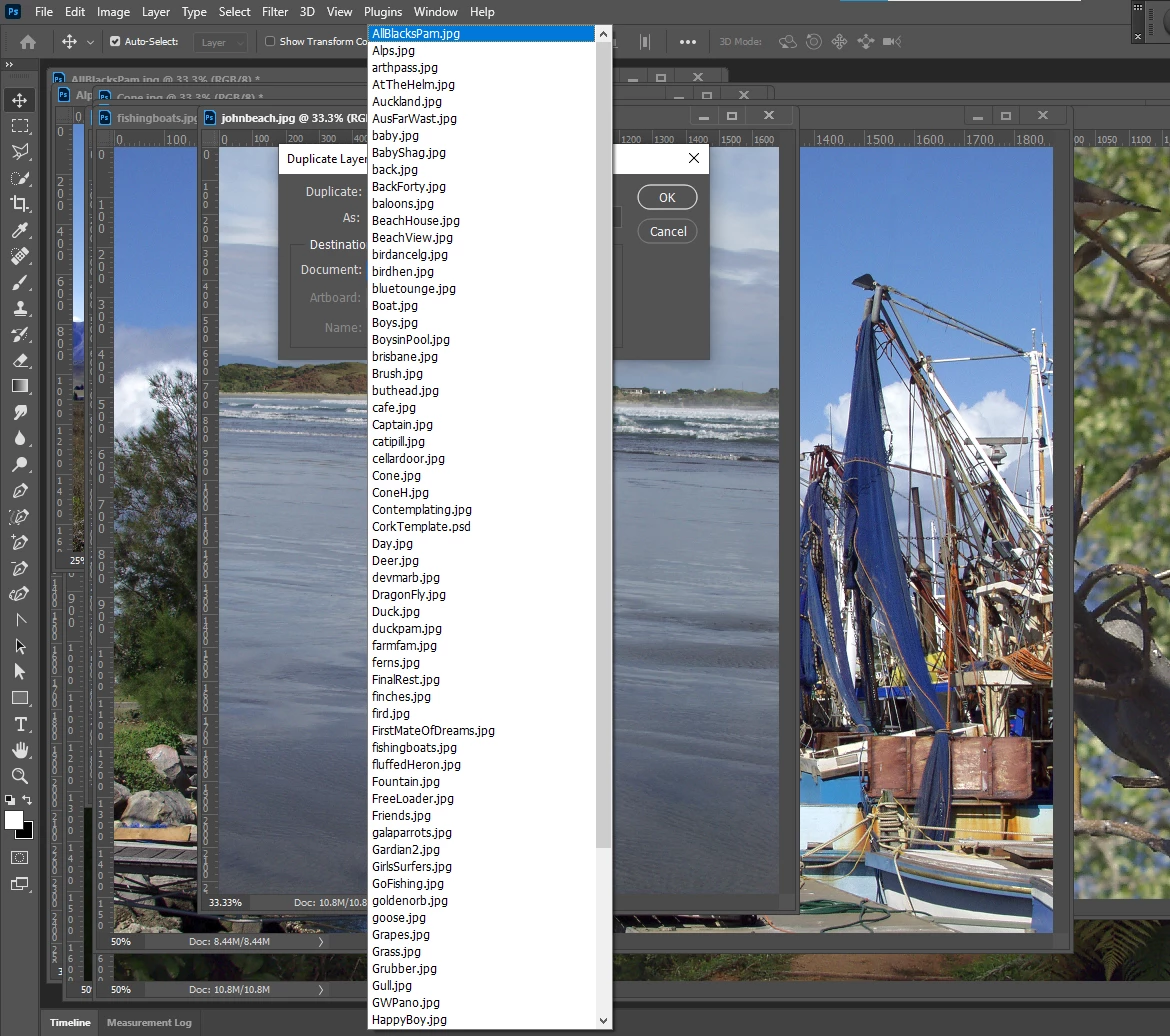Expand the toolbar with double-arrow
This screenshot has width=1170, height=1036.
click(9, 65)
